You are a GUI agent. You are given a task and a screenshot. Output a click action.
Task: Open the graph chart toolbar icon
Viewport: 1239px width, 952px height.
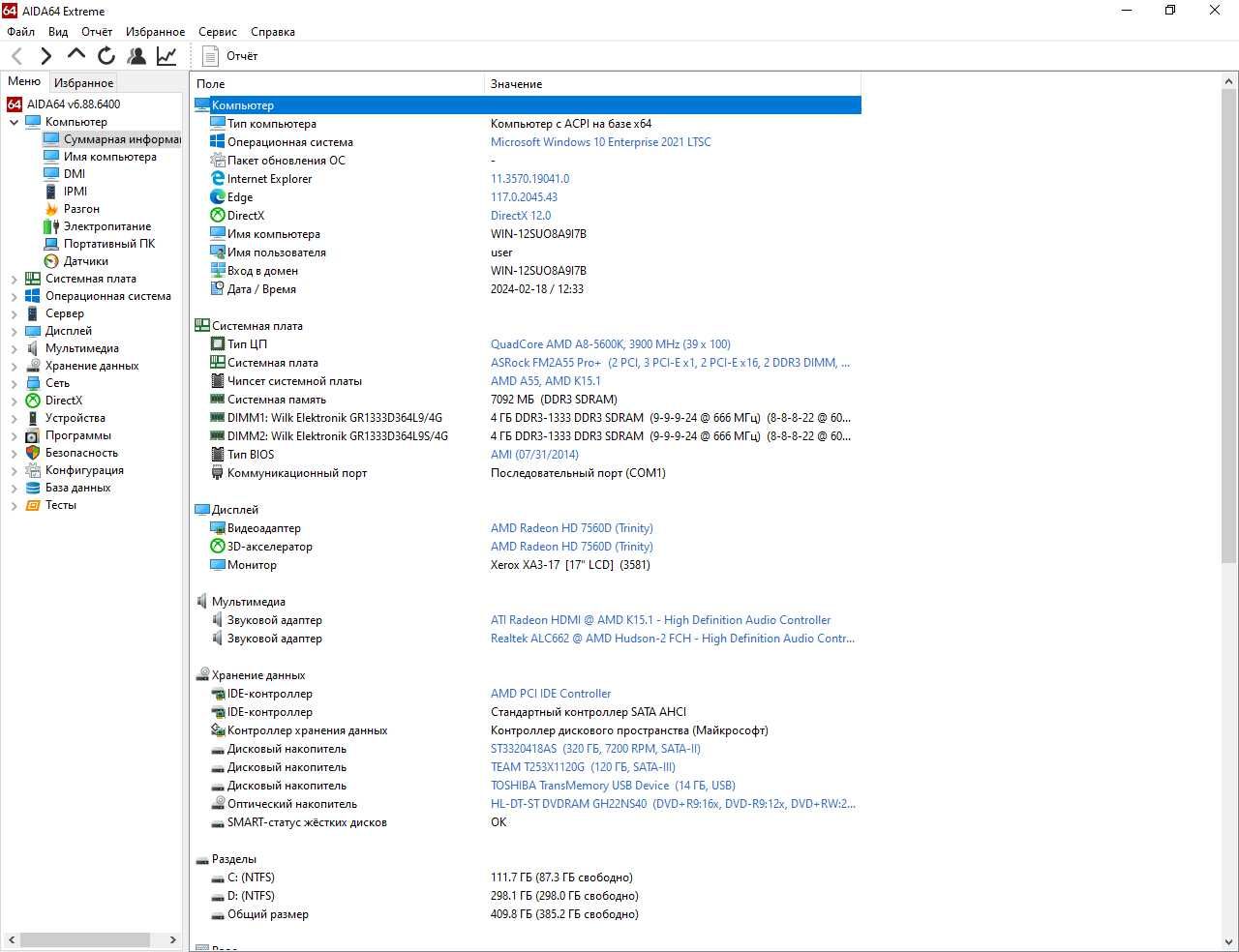(166, 56)
